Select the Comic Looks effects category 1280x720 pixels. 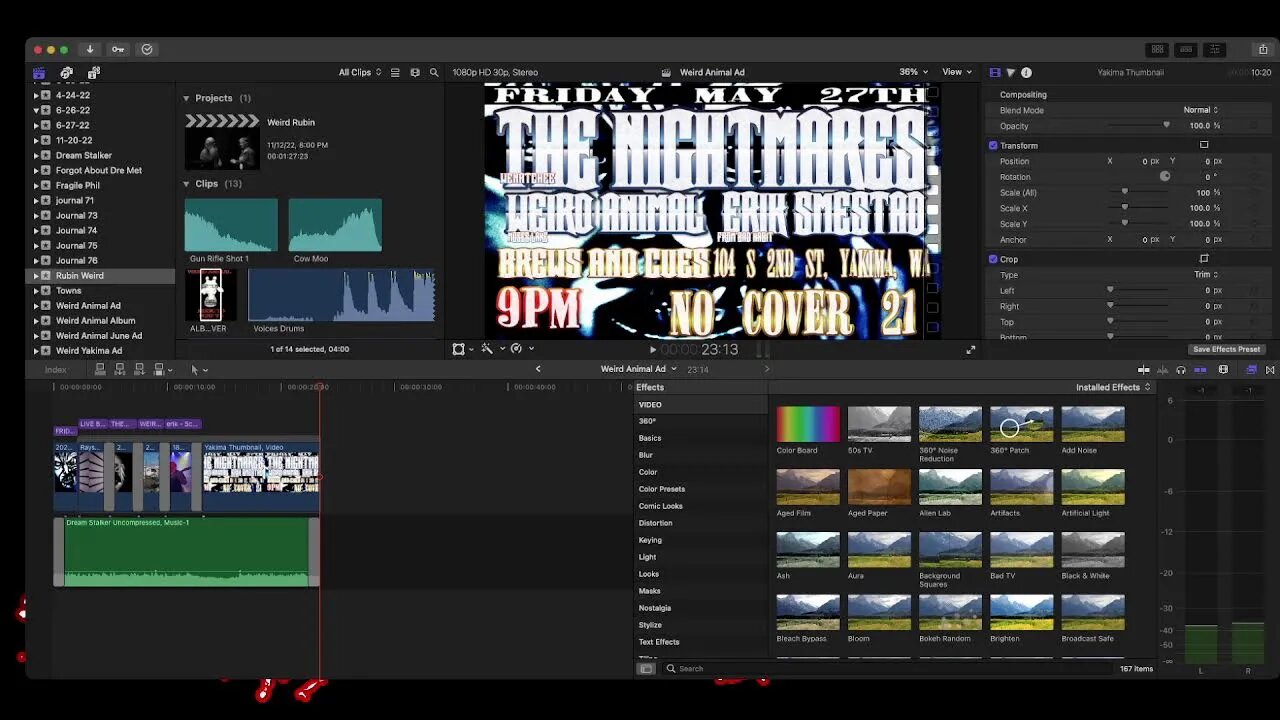coord(661,506)
